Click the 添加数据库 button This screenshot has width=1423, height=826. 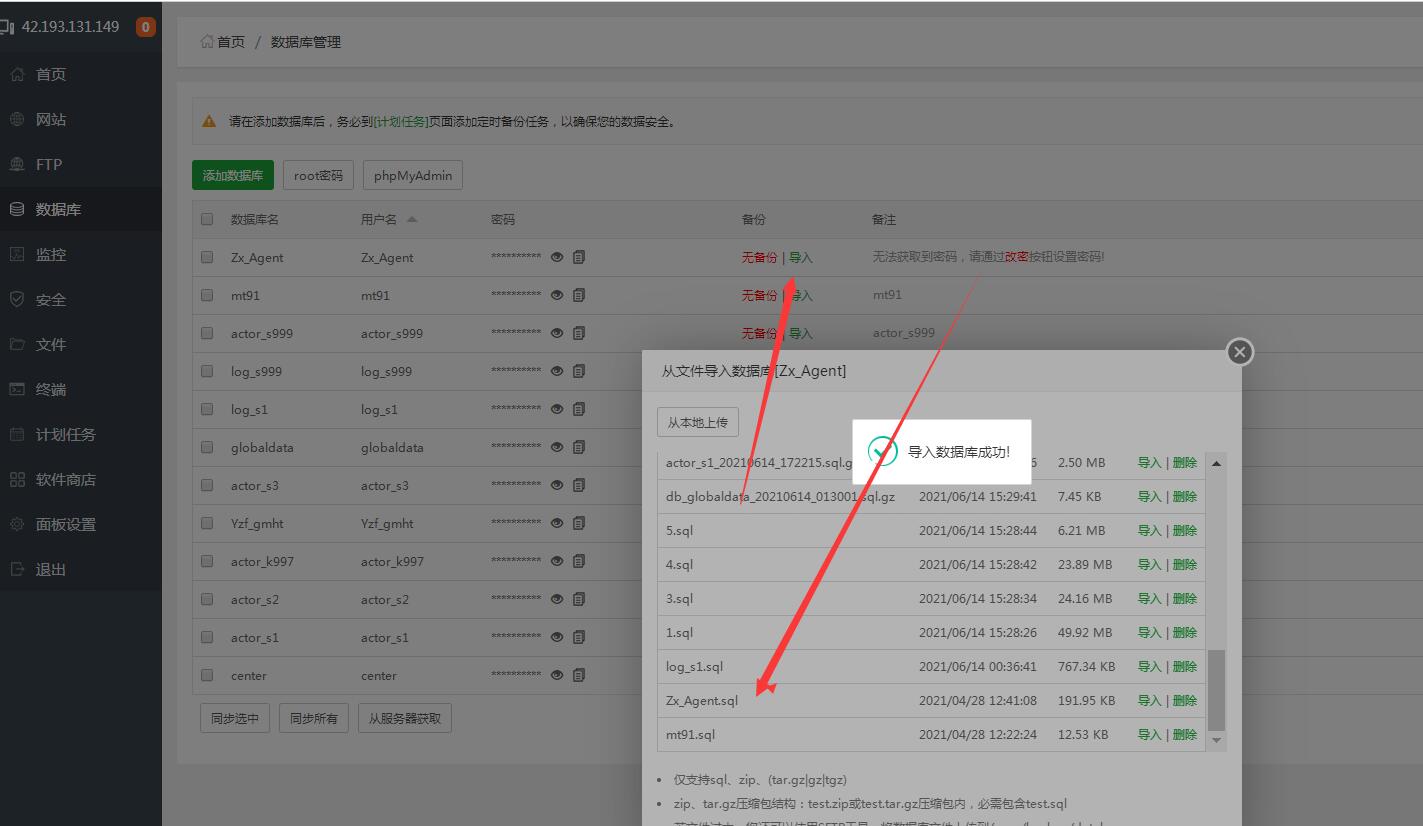[x=232, y=175]
